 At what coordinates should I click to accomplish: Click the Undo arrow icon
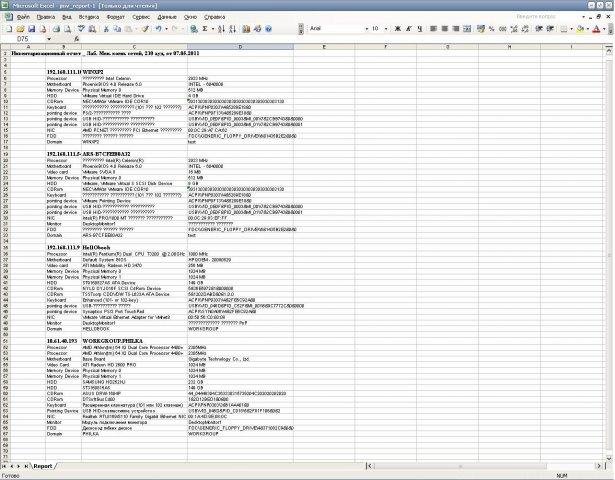coord(158,29)
